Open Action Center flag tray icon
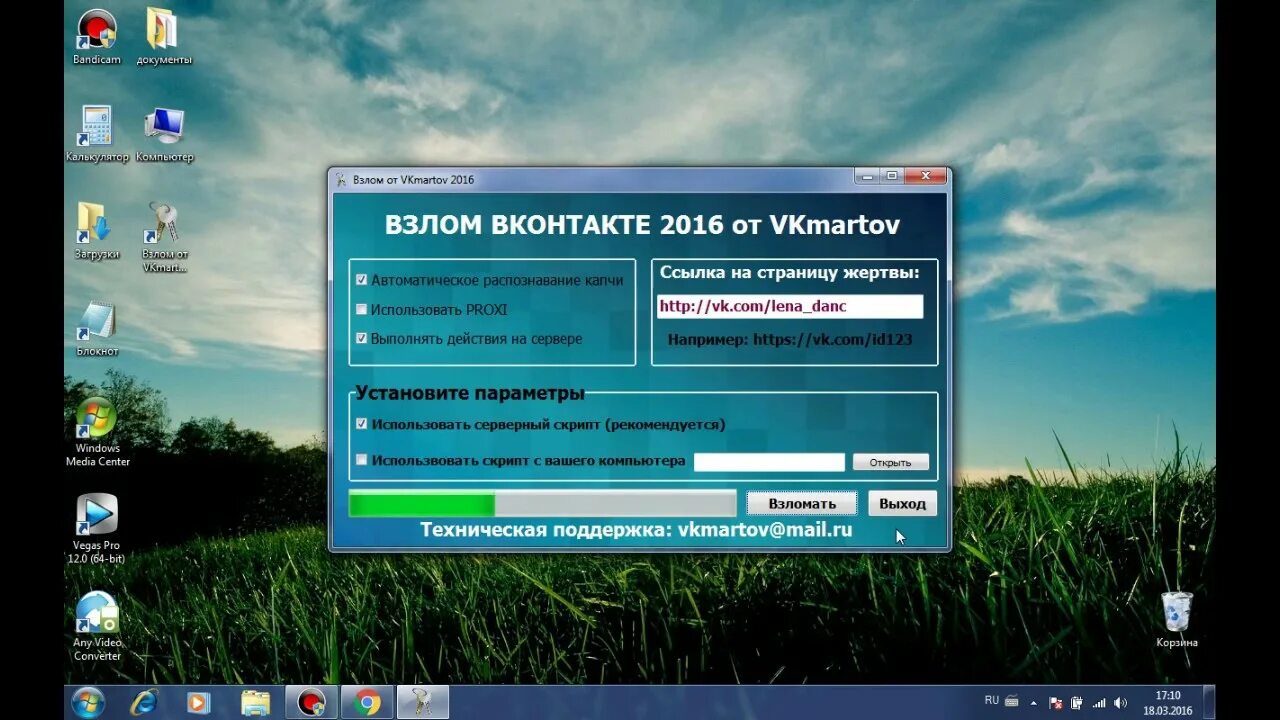 pos(1055,702)
